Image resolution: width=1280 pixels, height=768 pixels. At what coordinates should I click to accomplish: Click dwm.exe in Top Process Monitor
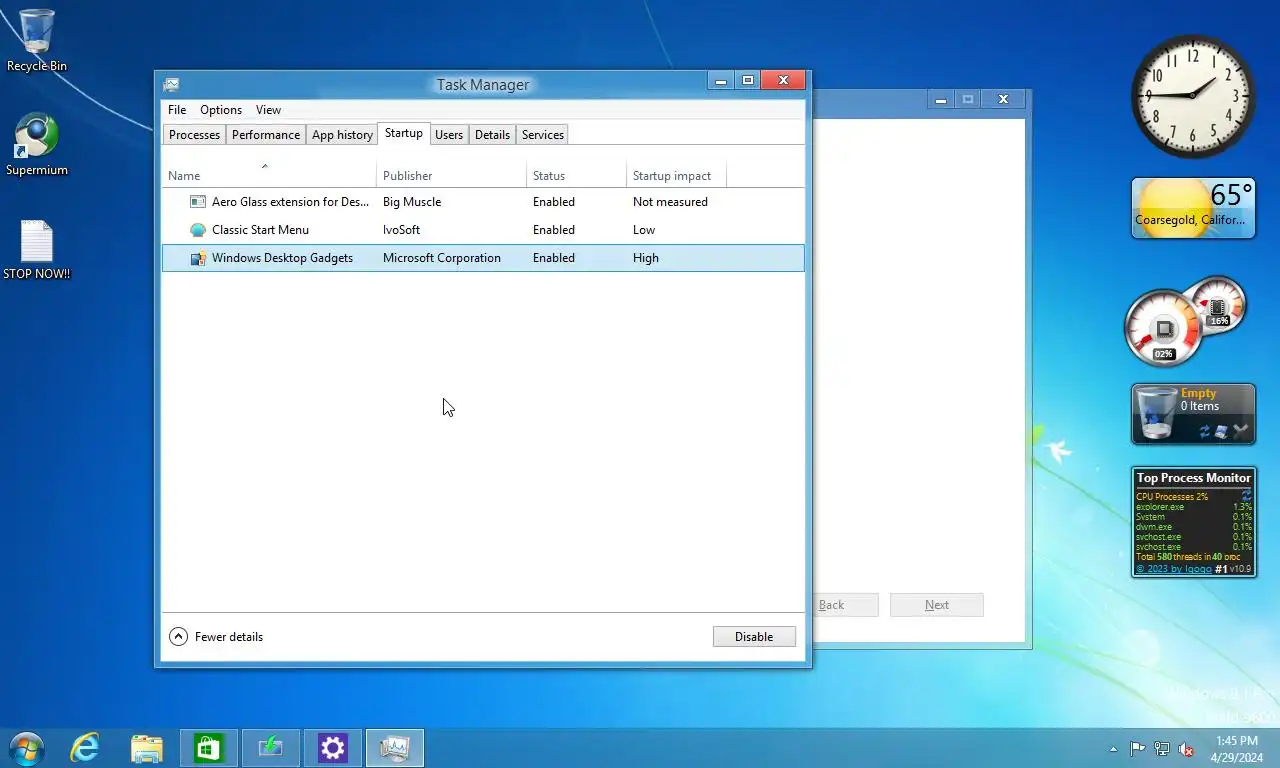[x=1154, y=527]
